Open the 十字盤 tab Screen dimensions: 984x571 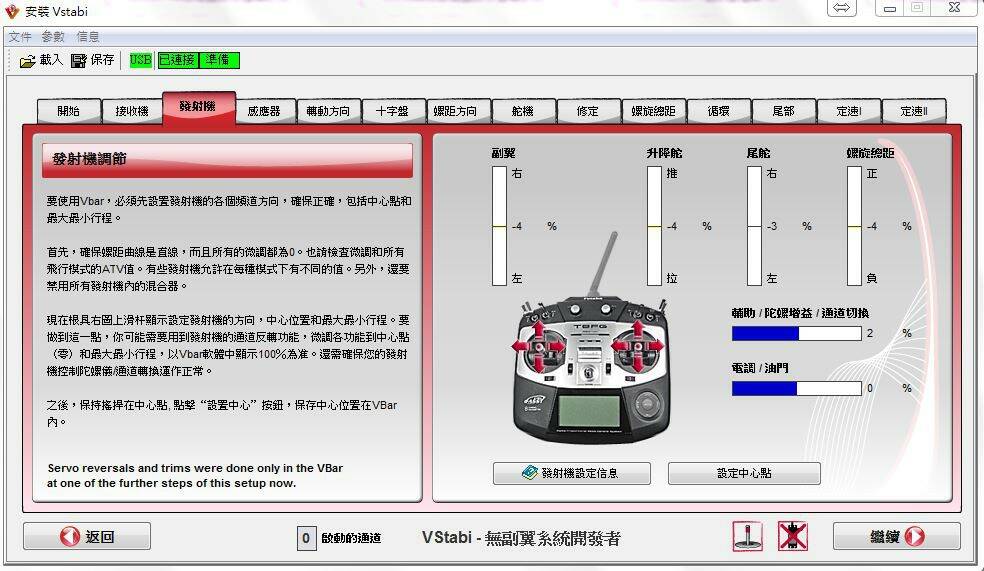click(393, 111)
